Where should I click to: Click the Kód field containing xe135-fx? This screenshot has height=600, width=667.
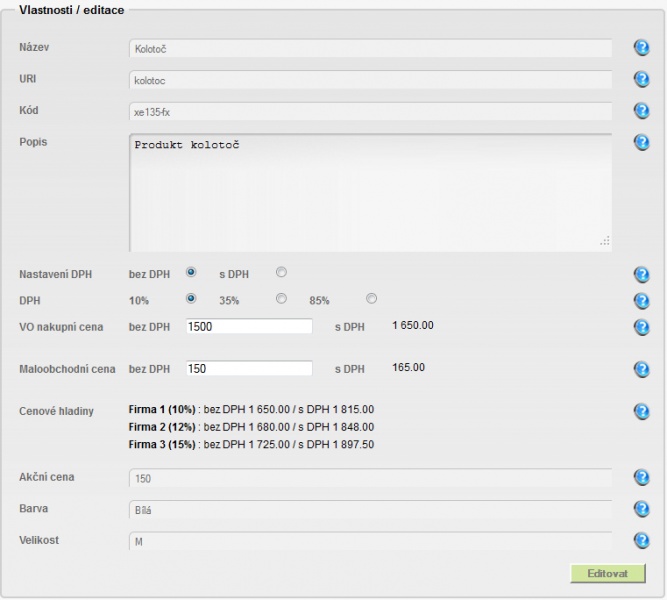point(371,112)
